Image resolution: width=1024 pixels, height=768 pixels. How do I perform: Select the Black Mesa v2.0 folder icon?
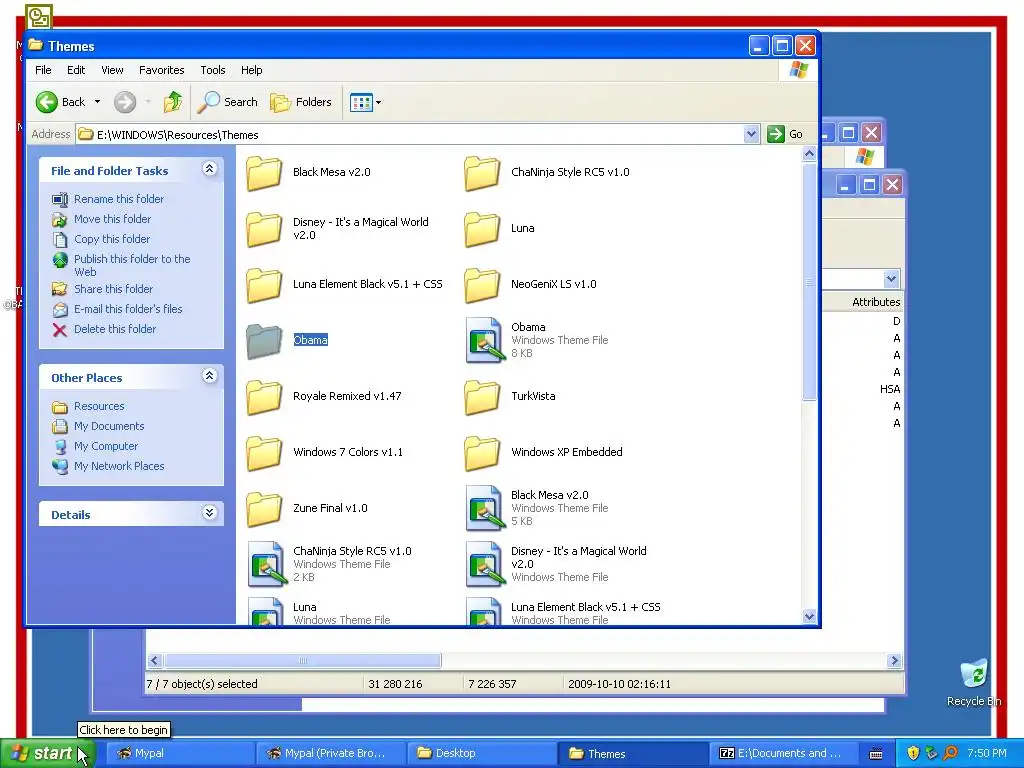(264, 173)
